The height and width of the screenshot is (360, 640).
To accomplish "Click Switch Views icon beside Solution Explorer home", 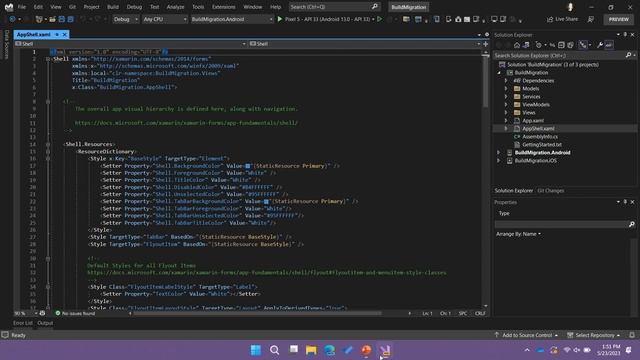I will pos(526,45).
